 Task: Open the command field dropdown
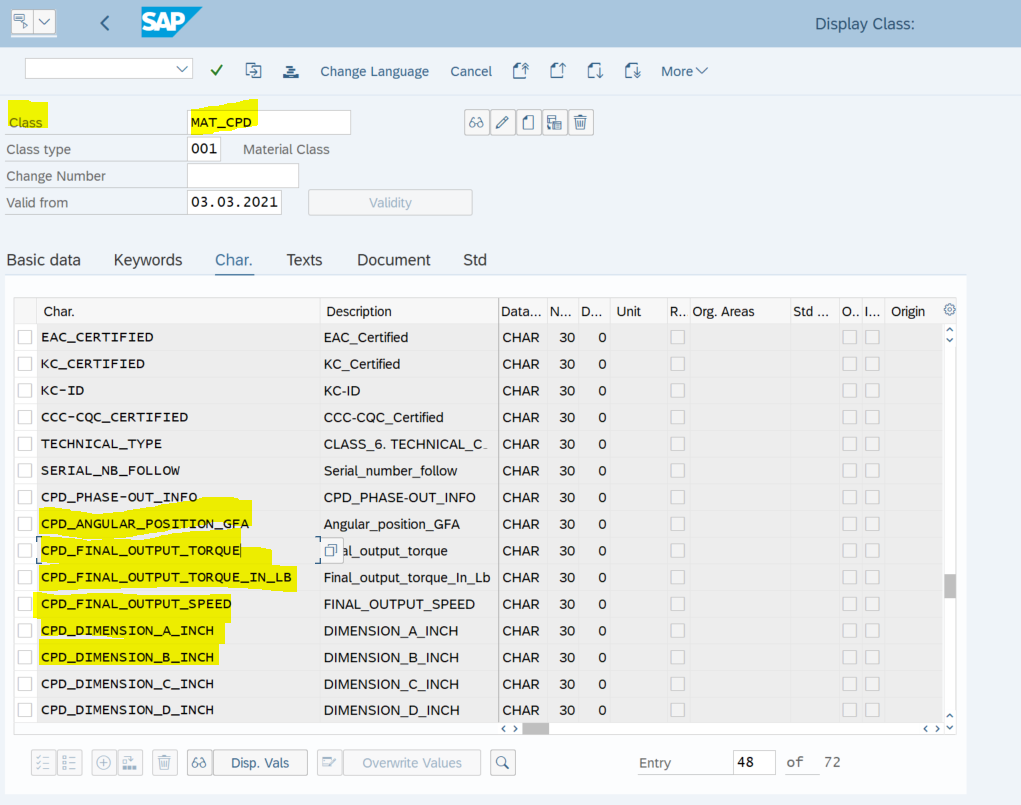182,69
